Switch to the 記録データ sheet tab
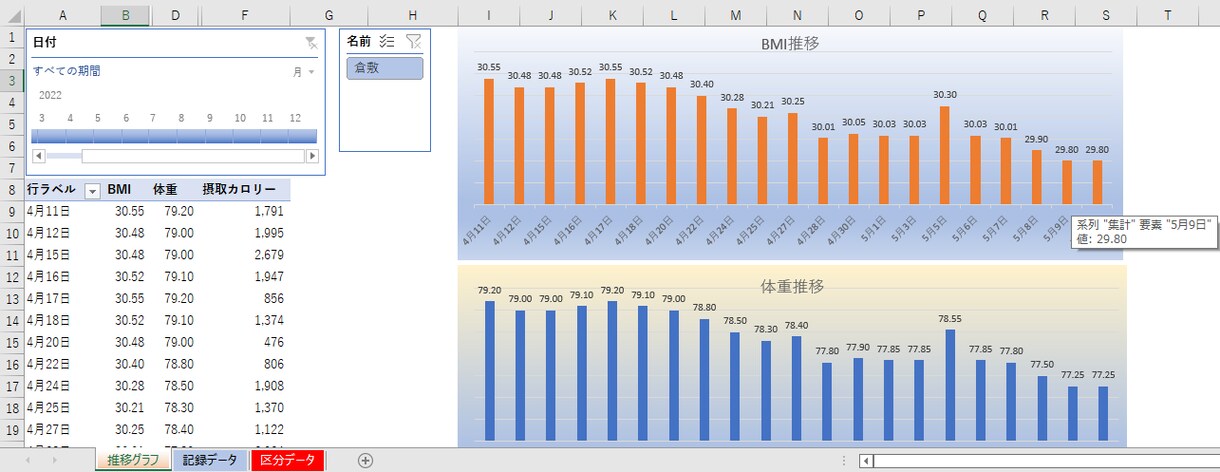 click(x=210, y=460)
